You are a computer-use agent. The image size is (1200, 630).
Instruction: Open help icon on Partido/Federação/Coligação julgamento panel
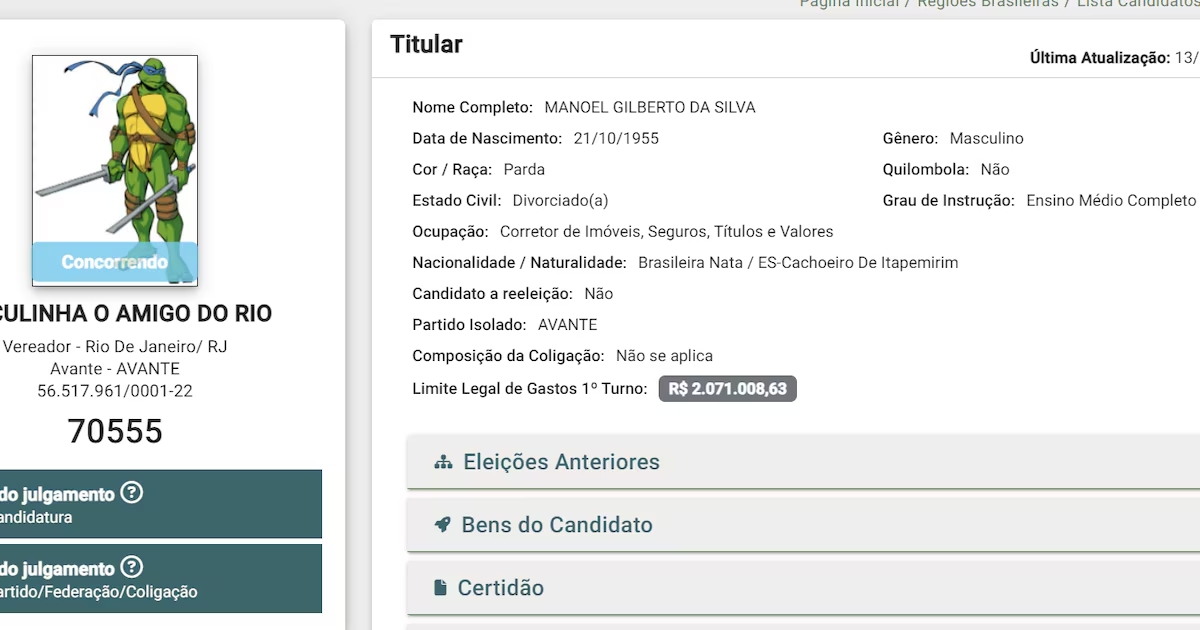pos(131,568)
